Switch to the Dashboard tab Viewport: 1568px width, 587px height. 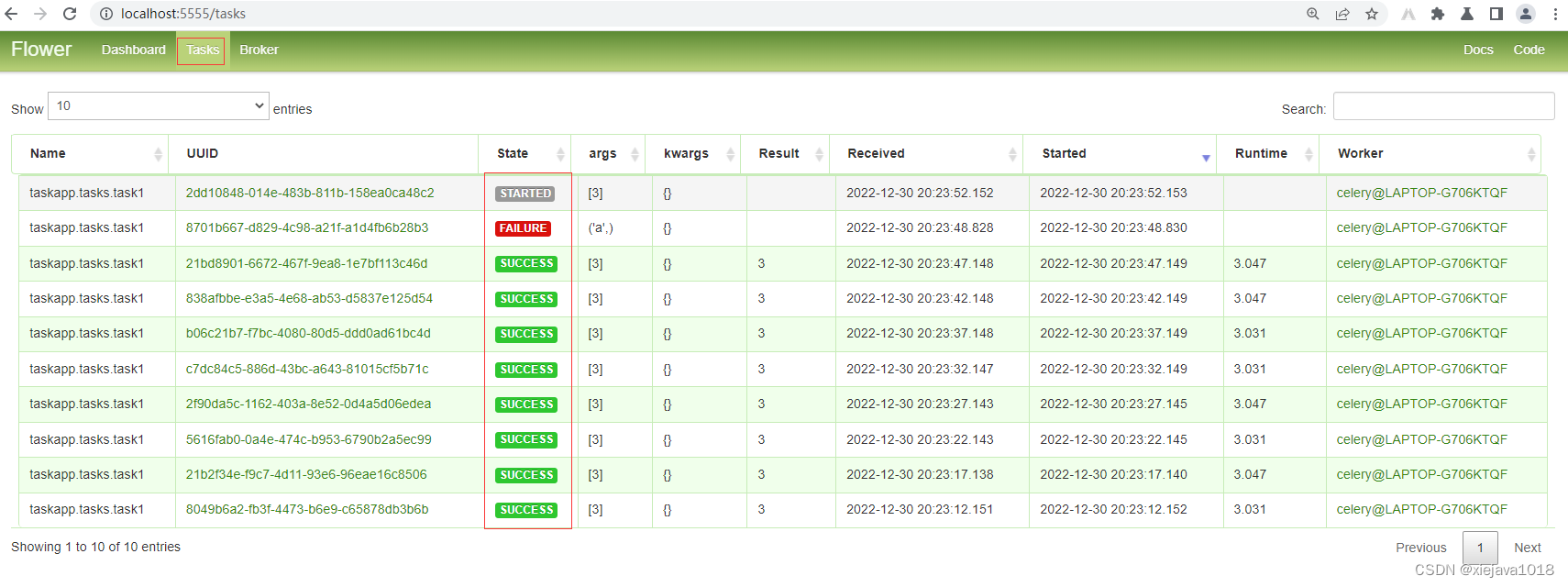pyautogui.click(x=134, y=50)
